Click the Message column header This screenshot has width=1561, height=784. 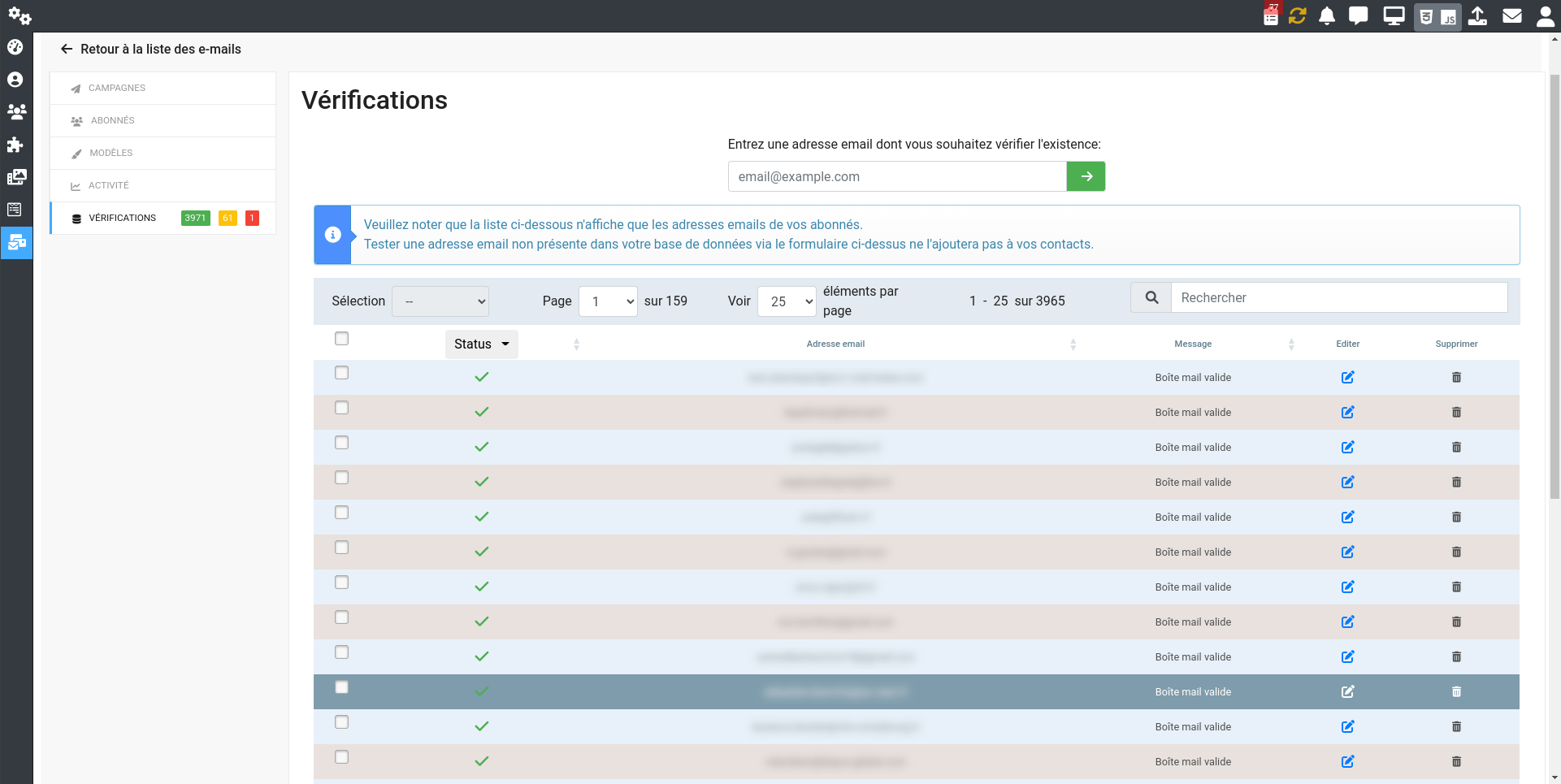tap(1193, 344)
